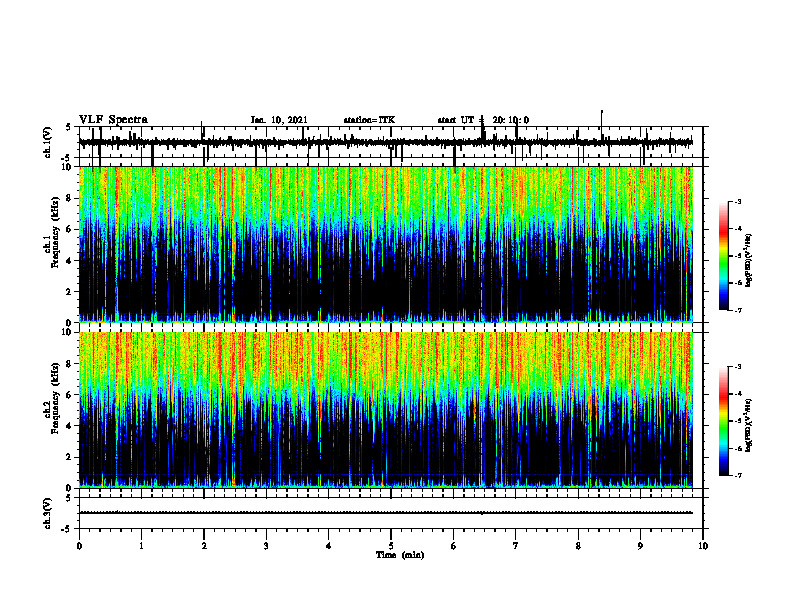The height and width of the screenshot is (612, 792).
Task: Click the "-3" tick on ch.2 colorbar
Action: 738,367
